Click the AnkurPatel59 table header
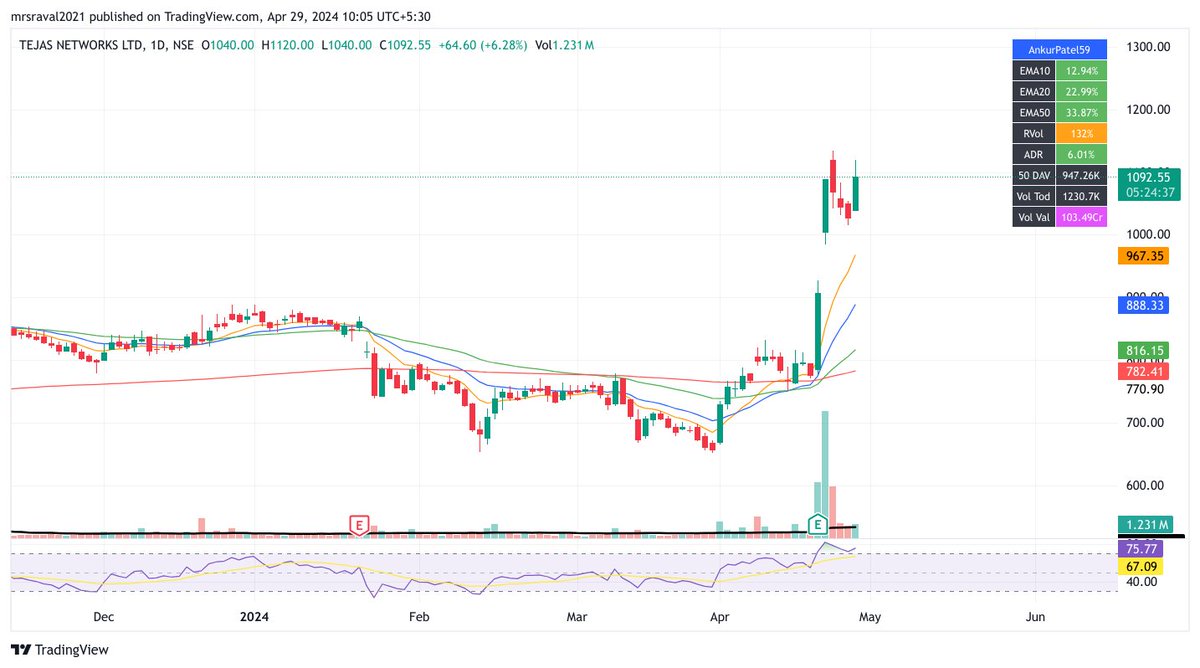This screenshot has height=668, width=1200. point(1059,48)
